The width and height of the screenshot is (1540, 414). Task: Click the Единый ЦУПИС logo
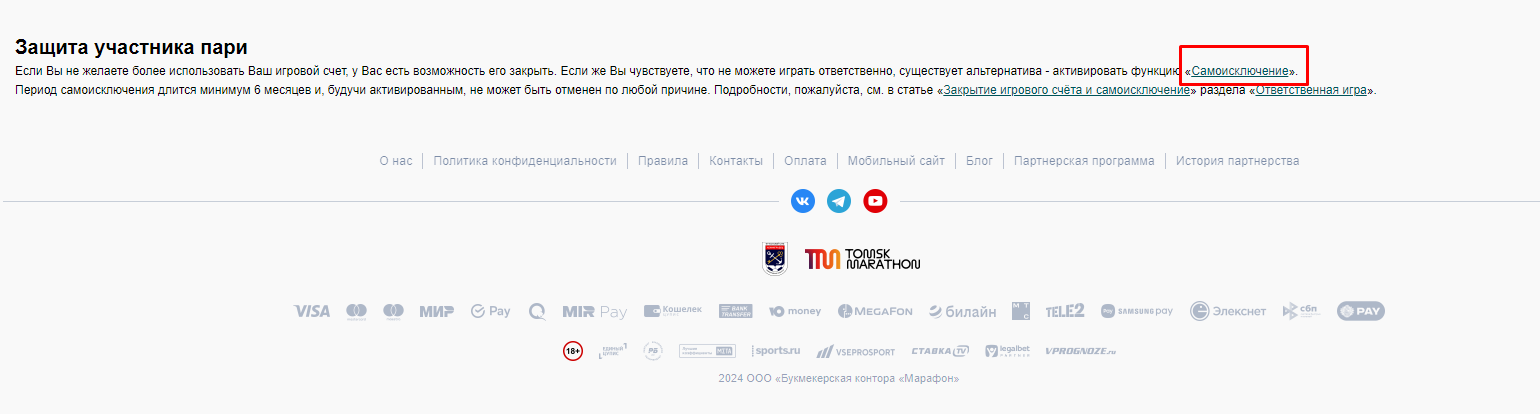point(612,351)
